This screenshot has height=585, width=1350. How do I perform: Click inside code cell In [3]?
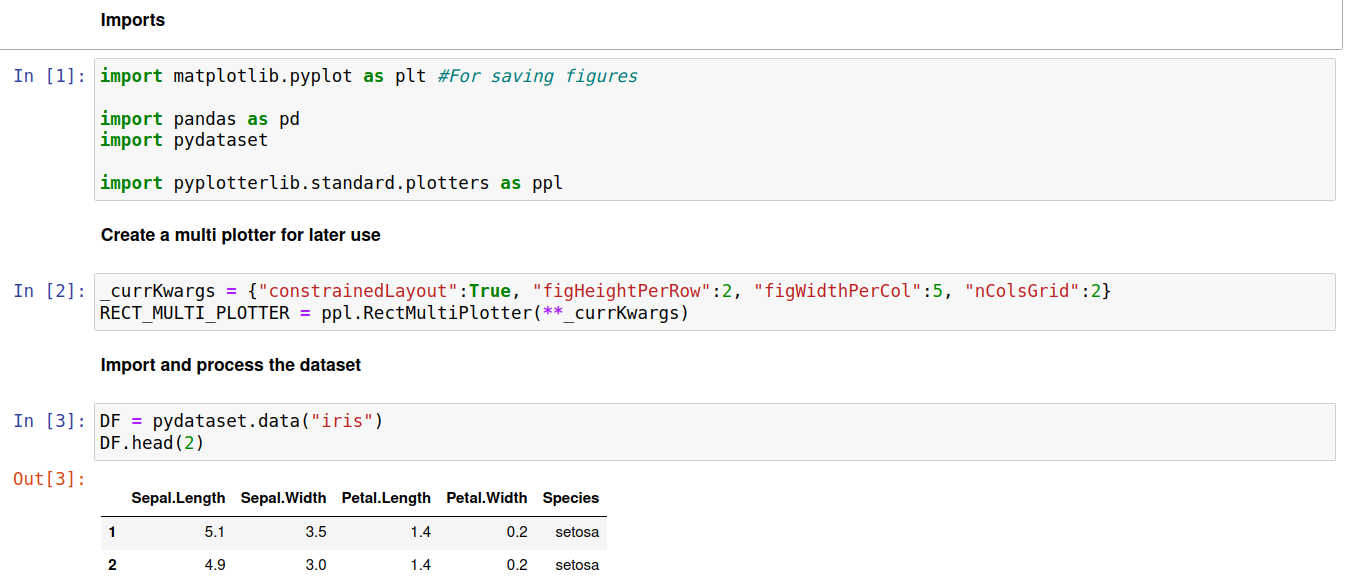[x=715, y=432]
